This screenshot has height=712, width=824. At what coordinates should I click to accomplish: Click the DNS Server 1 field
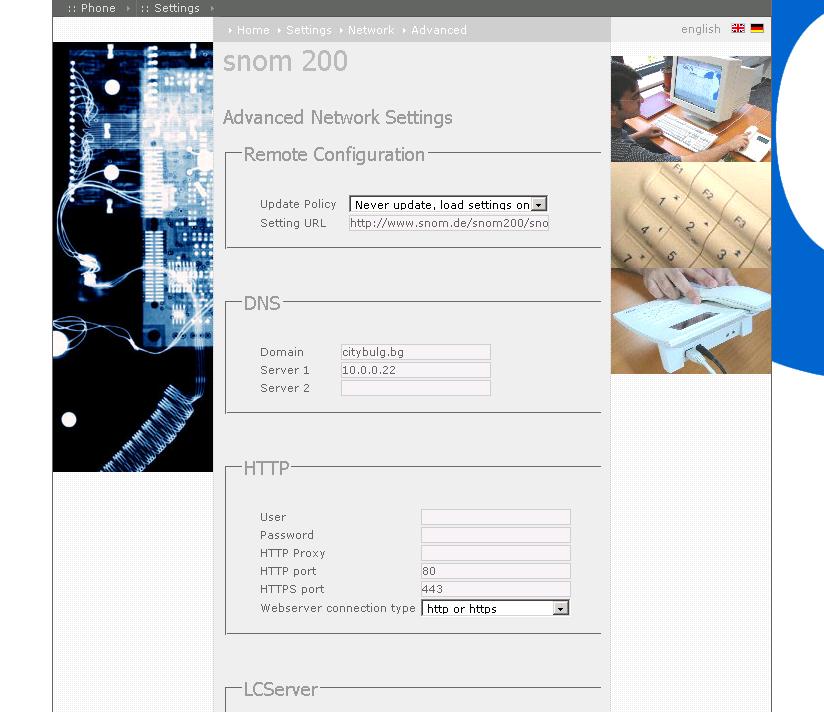click(415, 370)
